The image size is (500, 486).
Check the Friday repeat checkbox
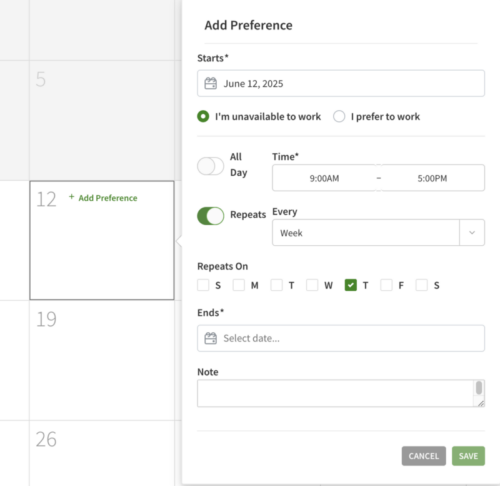click(386, 285)
